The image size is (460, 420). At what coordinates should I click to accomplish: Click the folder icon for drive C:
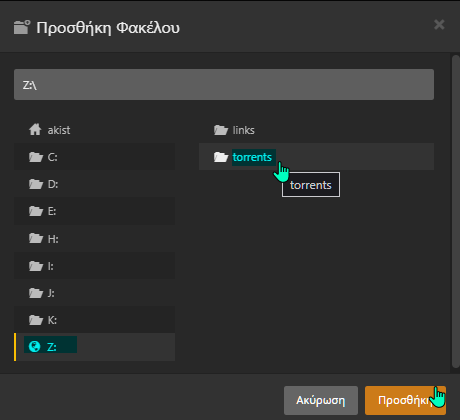(36, 157)
